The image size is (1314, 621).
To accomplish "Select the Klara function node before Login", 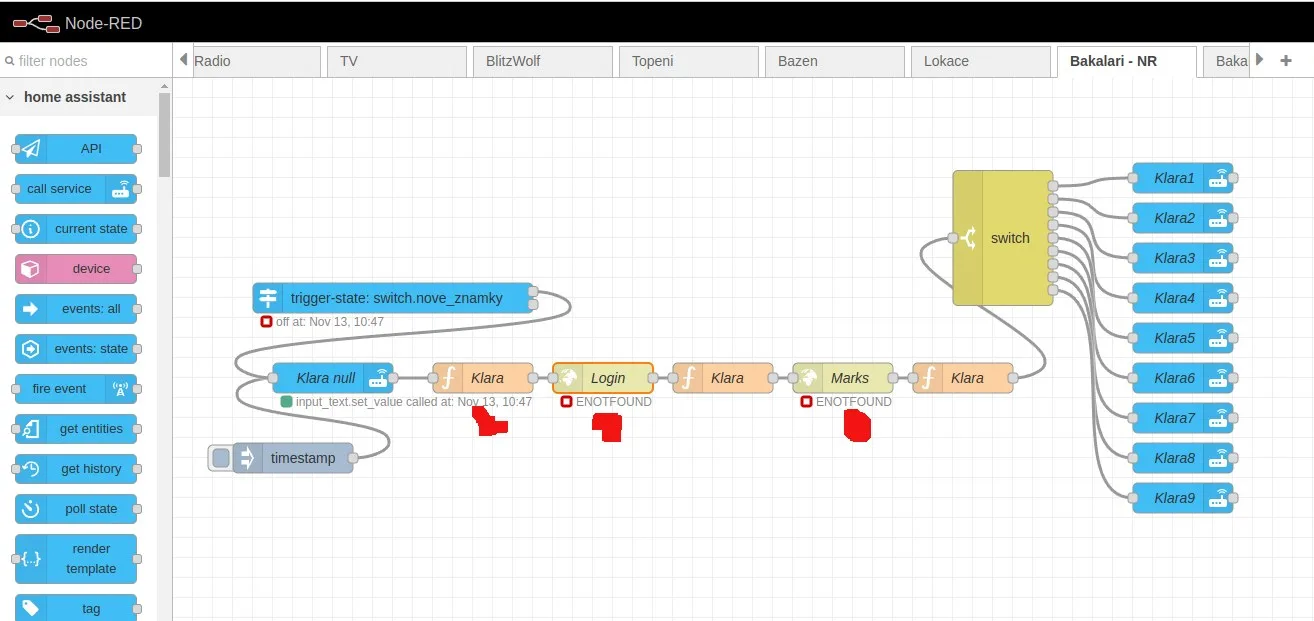I will 483,378.
